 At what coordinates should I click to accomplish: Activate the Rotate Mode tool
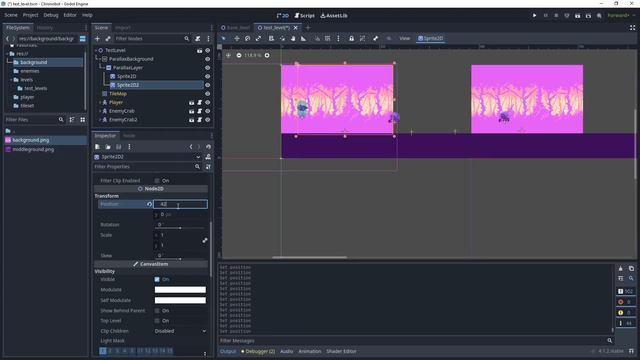click(247, 38)
